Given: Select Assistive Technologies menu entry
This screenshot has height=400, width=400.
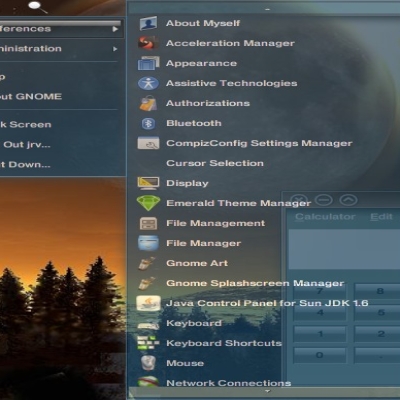Looking at the screenshot, I should coord(232,83).
